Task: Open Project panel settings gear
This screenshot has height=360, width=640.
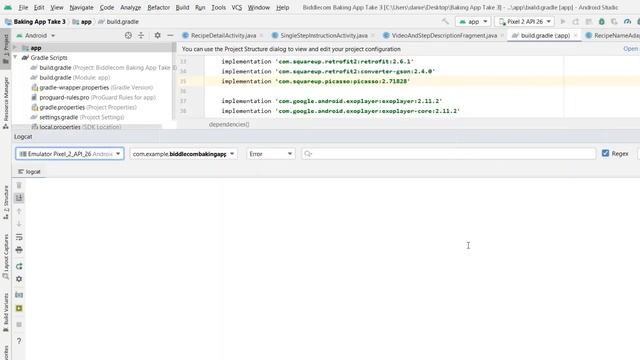Action: pyautogui.click(x=157, y=36)
